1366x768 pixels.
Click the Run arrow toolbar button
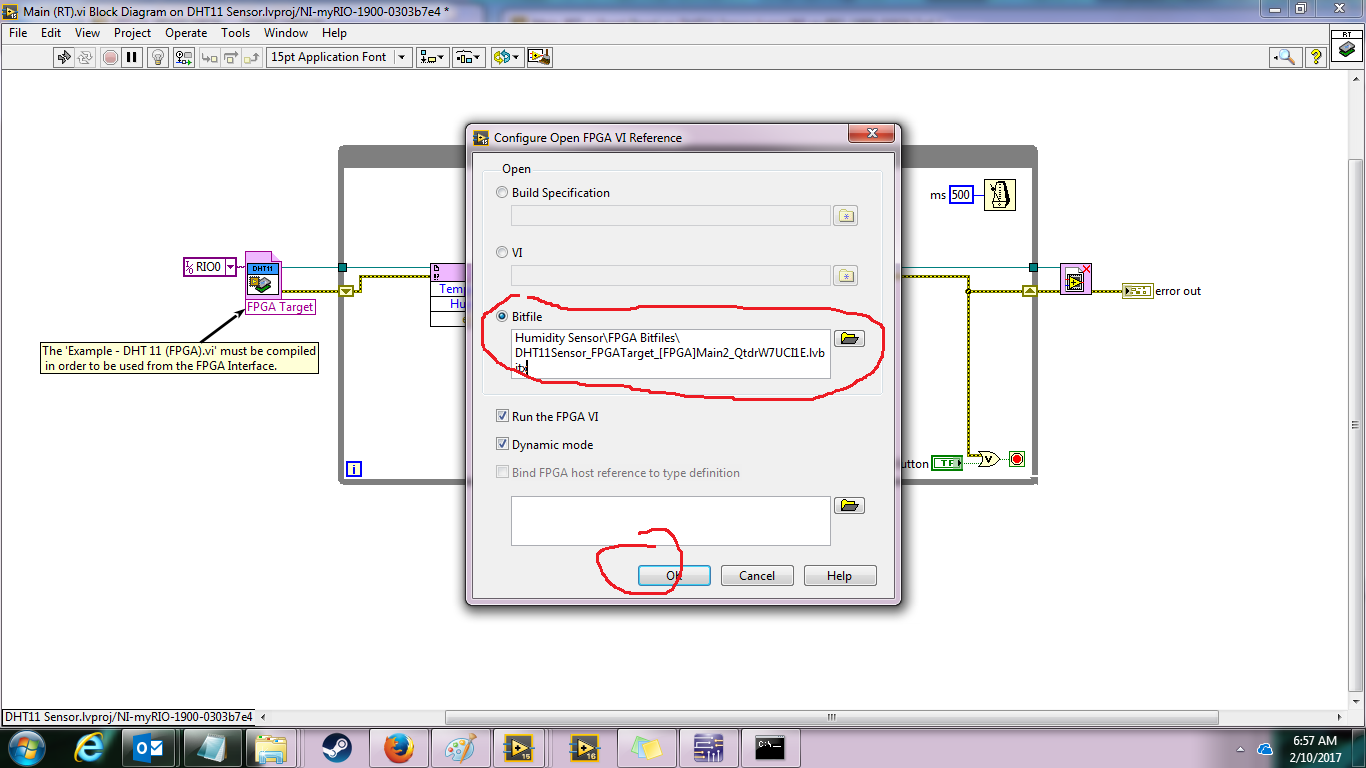64,57
